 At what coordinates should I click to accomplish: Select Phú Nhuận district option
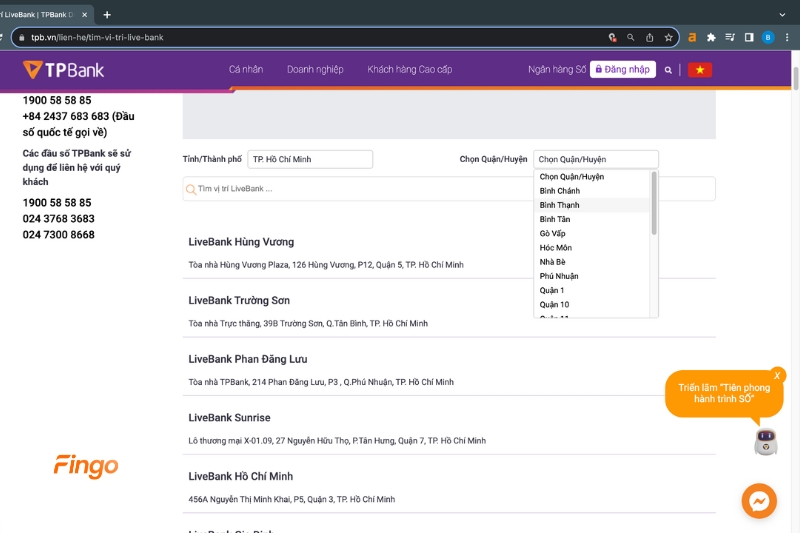pos(592,276)
